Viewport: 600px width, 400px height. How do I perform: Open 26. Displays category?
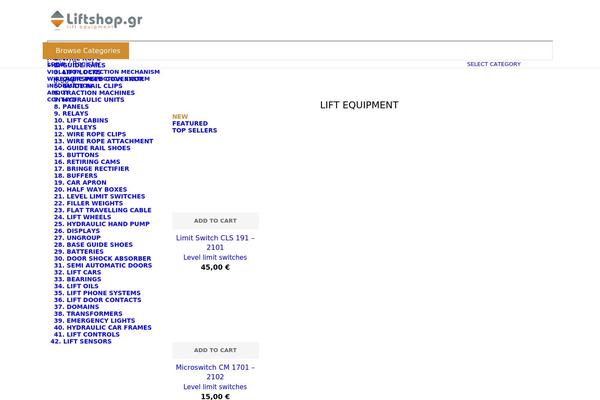77,231
